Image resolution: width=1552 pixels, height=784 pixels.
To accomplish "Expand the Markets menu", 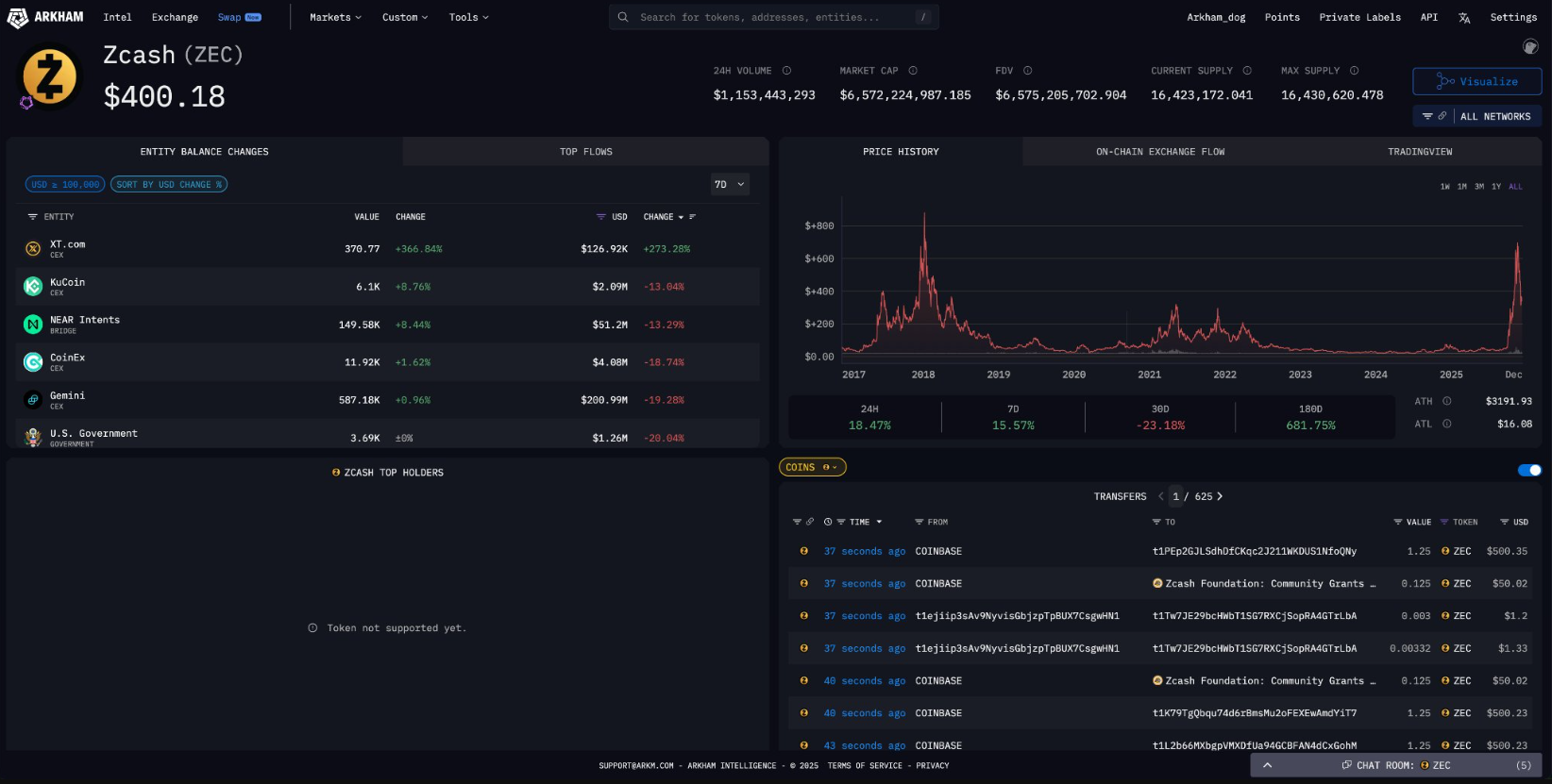I will (335, 17).
